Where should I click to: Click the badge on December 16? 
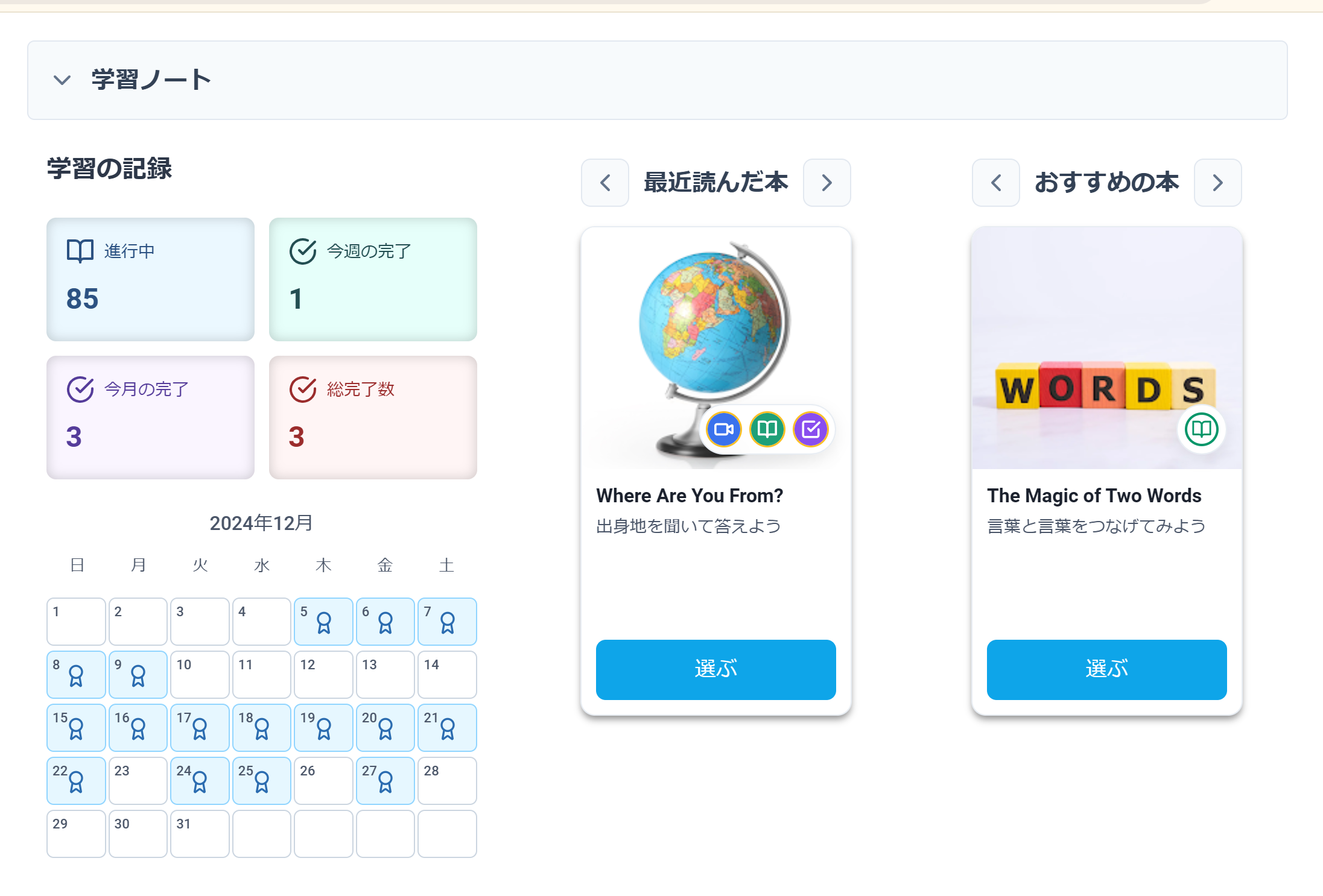click(x=138, y=729)
